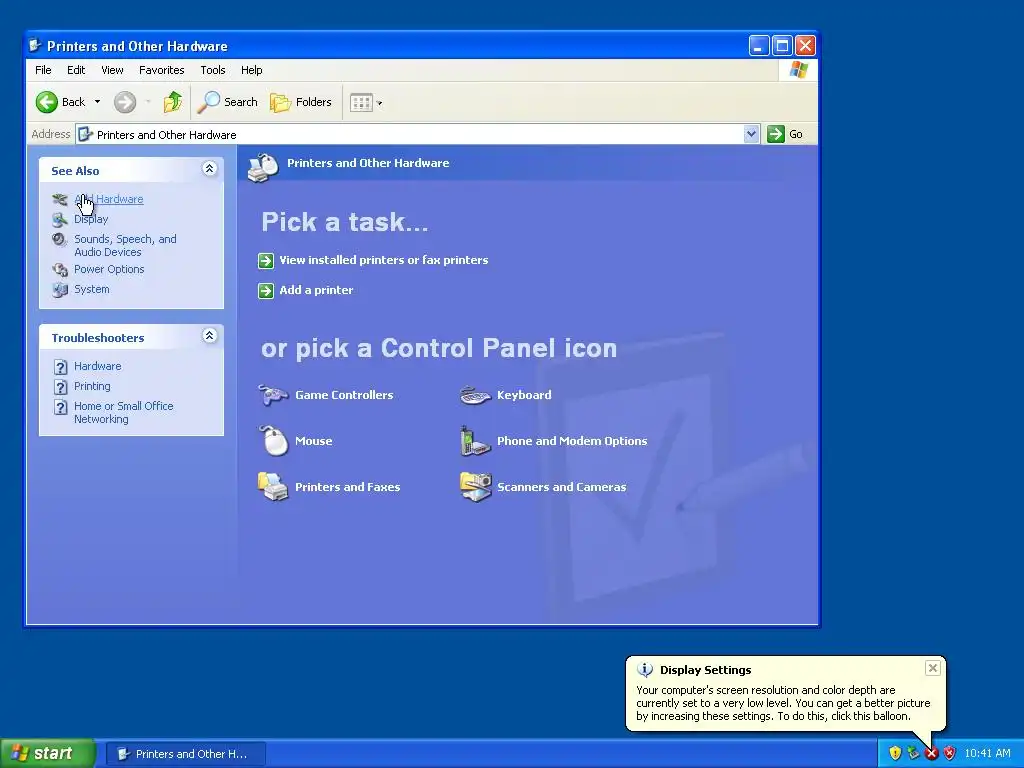Click the red X tray icon
1024x768 pixels.
point(931,754)
